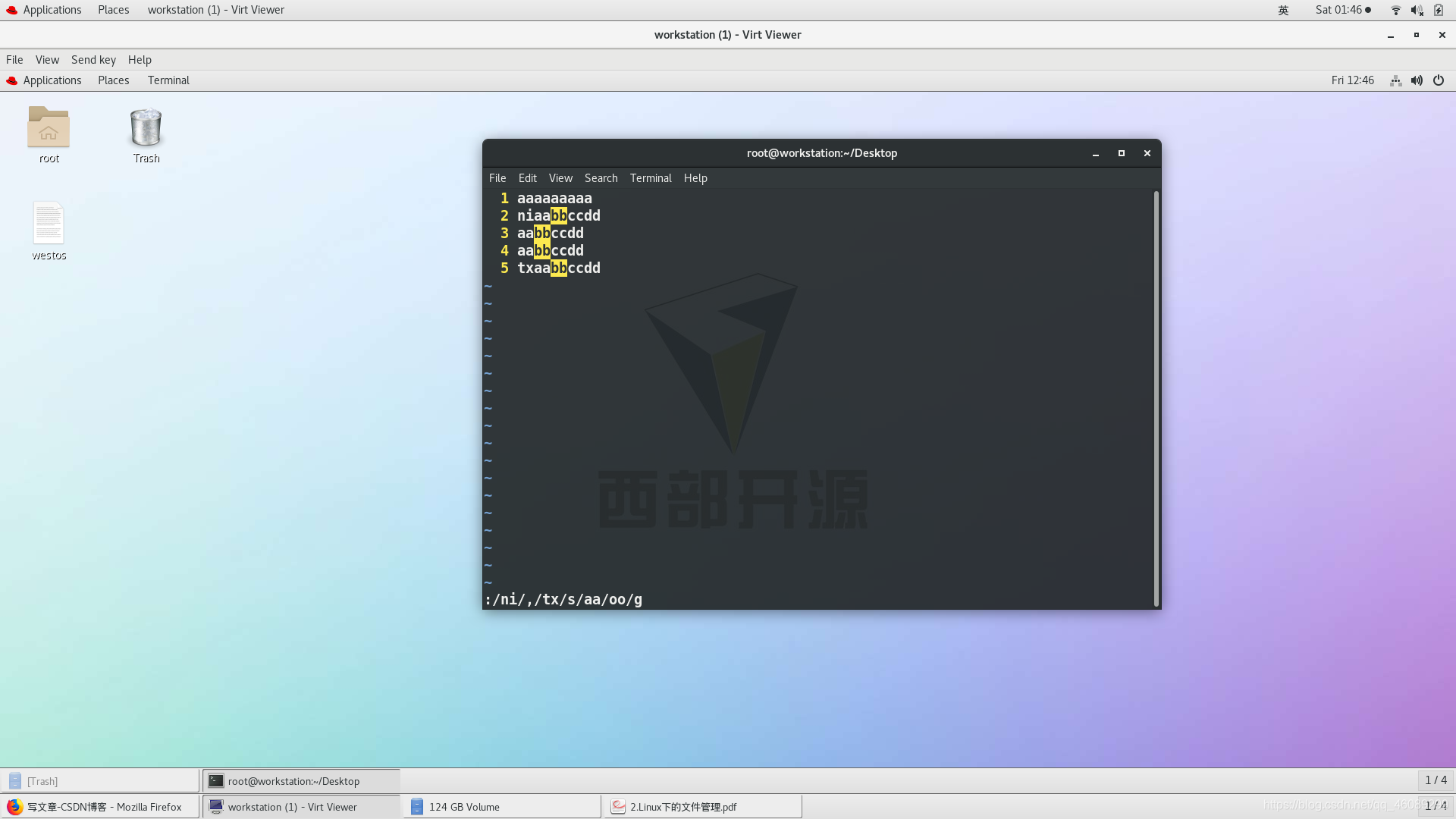Click the View menu in terminal
Image resolution: width=1456 pixels, height=819 pixels.
[x=560, y=177]
